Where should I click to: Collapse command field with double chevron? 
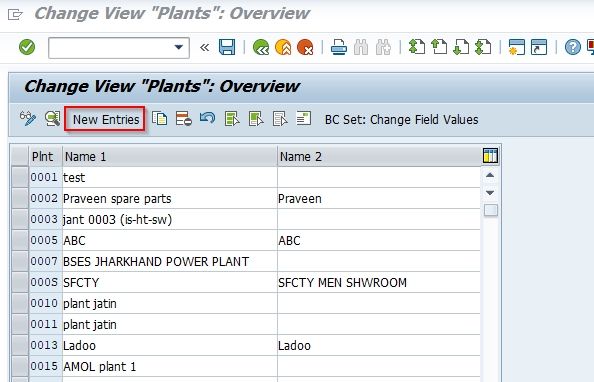[x=205, y=47]
